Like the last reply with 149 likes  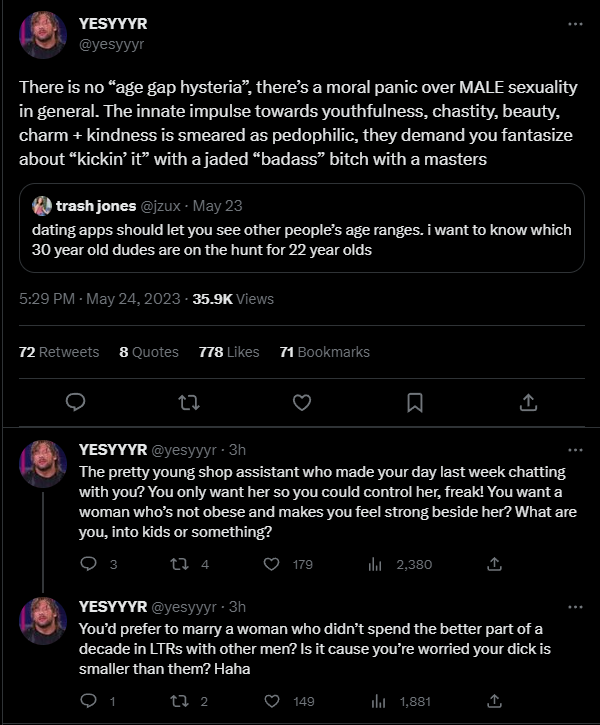coord(270,701)
